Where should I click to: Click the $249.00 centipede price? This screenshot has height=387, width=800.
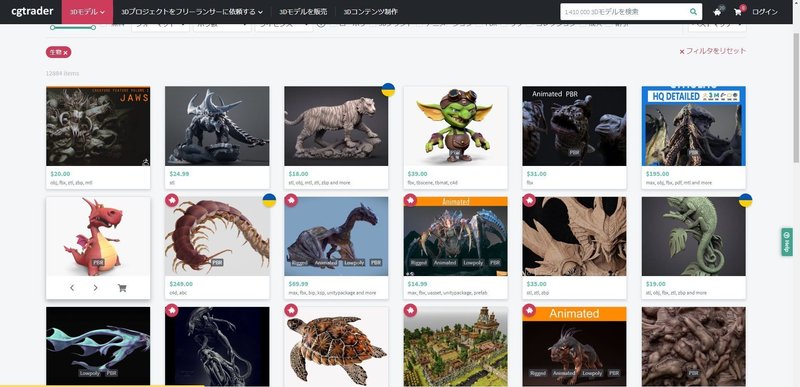coord(181,284)
